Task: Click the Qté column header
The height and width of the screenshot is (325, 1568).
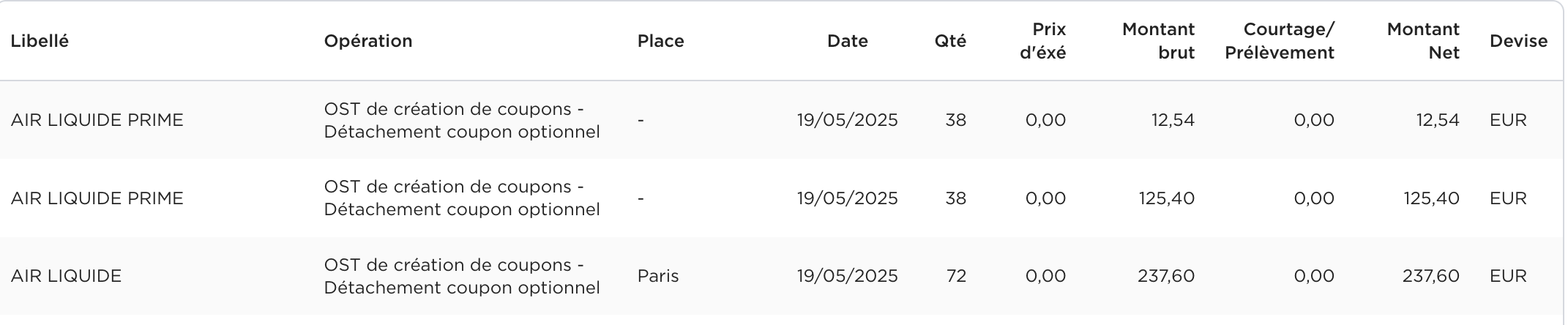Action: click(x=950, y=41)
